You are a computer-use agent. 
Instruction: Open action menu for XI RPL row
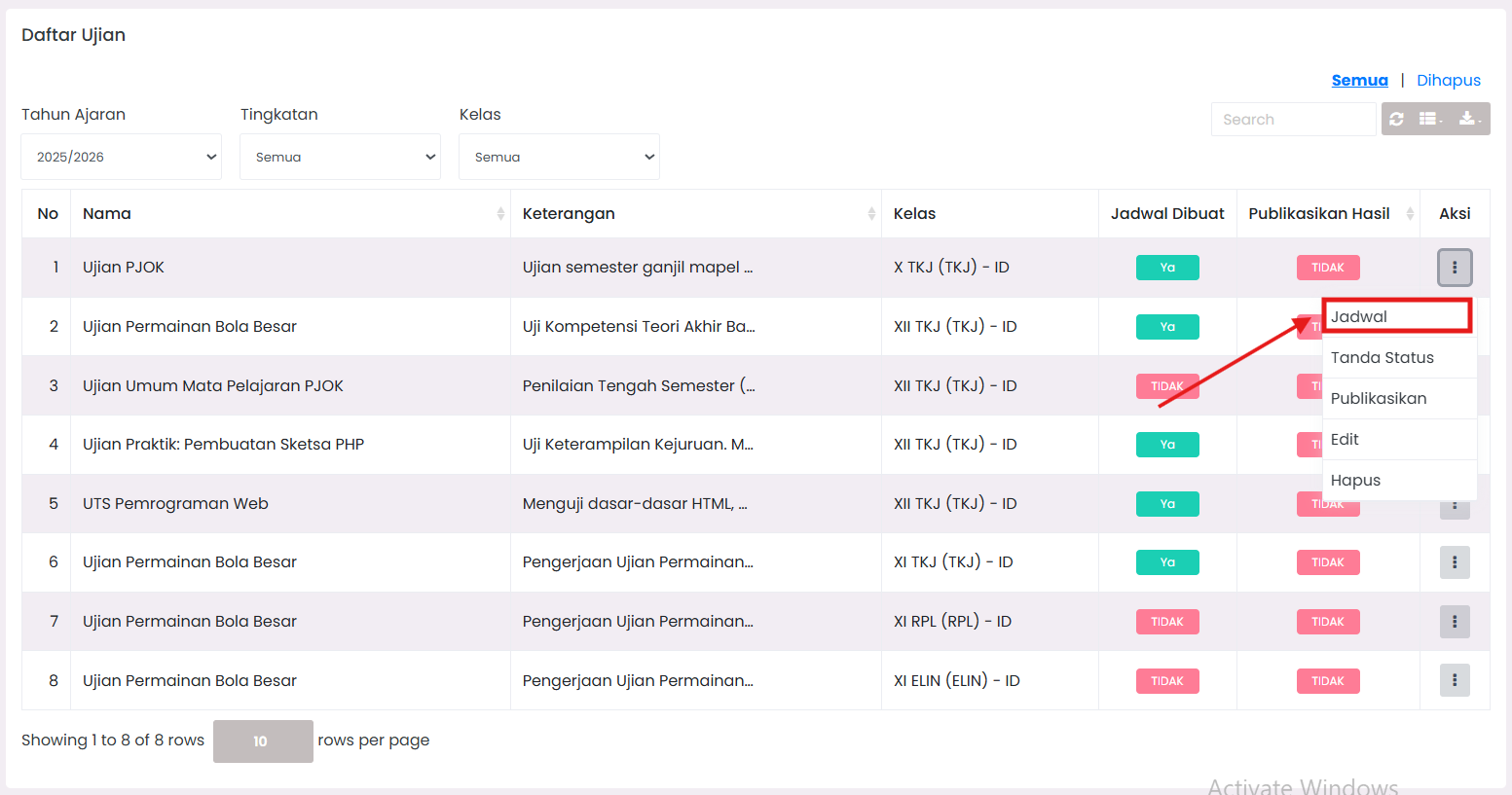click(x=1455, y=622)
